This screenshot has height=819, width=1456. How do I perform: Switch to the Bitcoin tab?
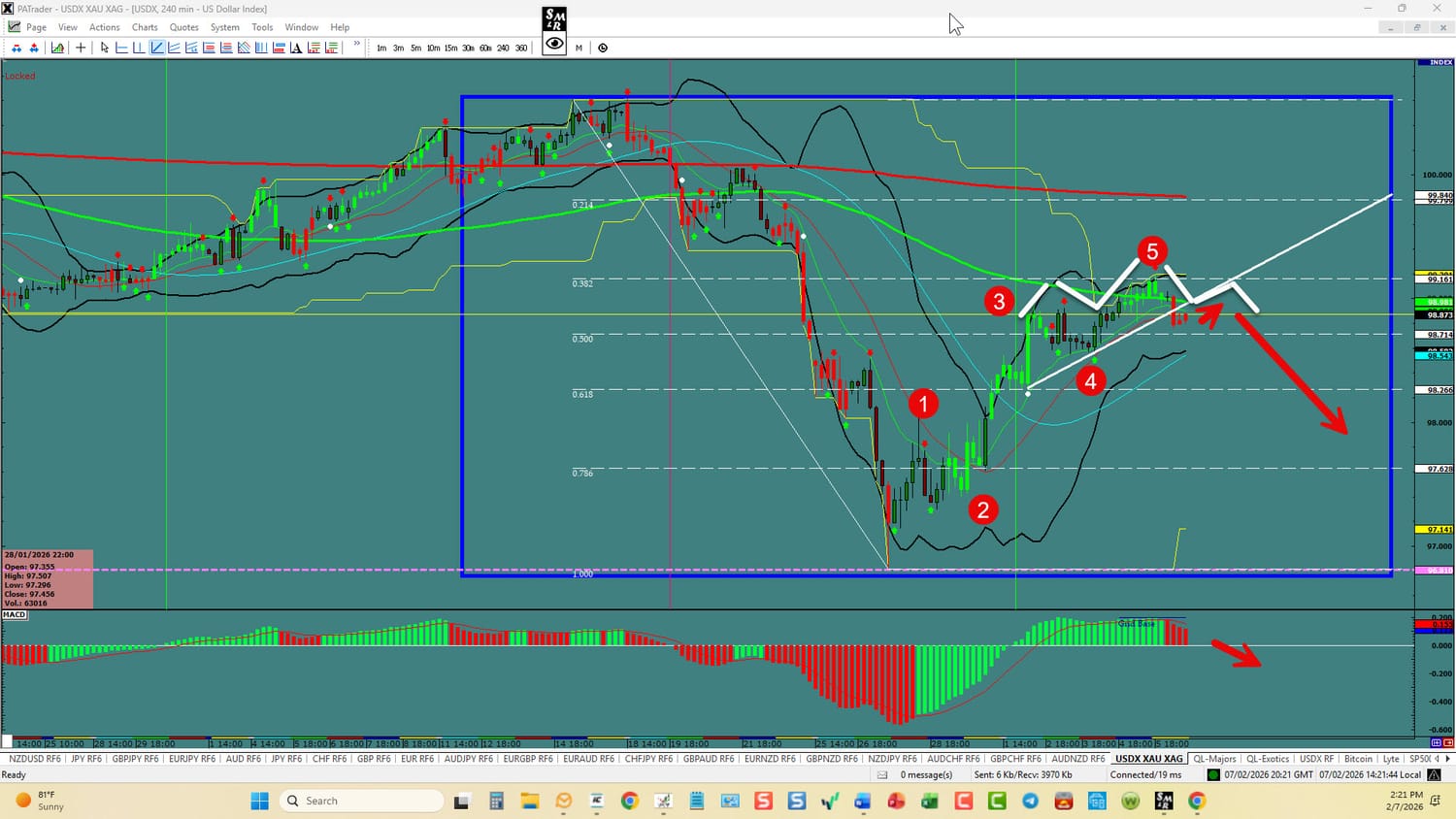pos(1358,759)
